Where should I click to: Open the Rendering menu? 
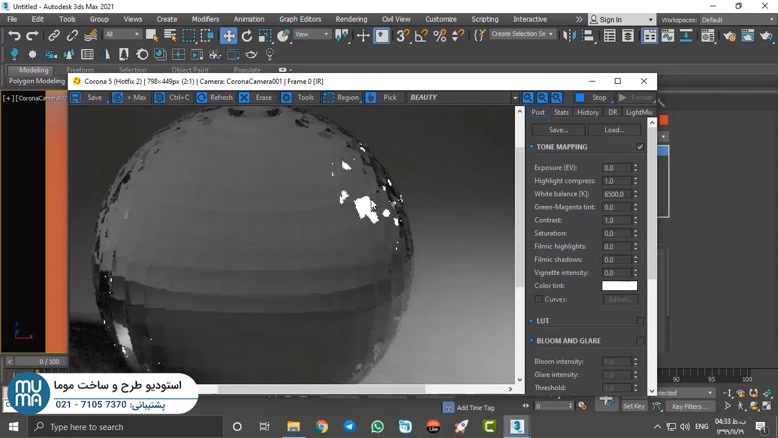coord(351,19)
